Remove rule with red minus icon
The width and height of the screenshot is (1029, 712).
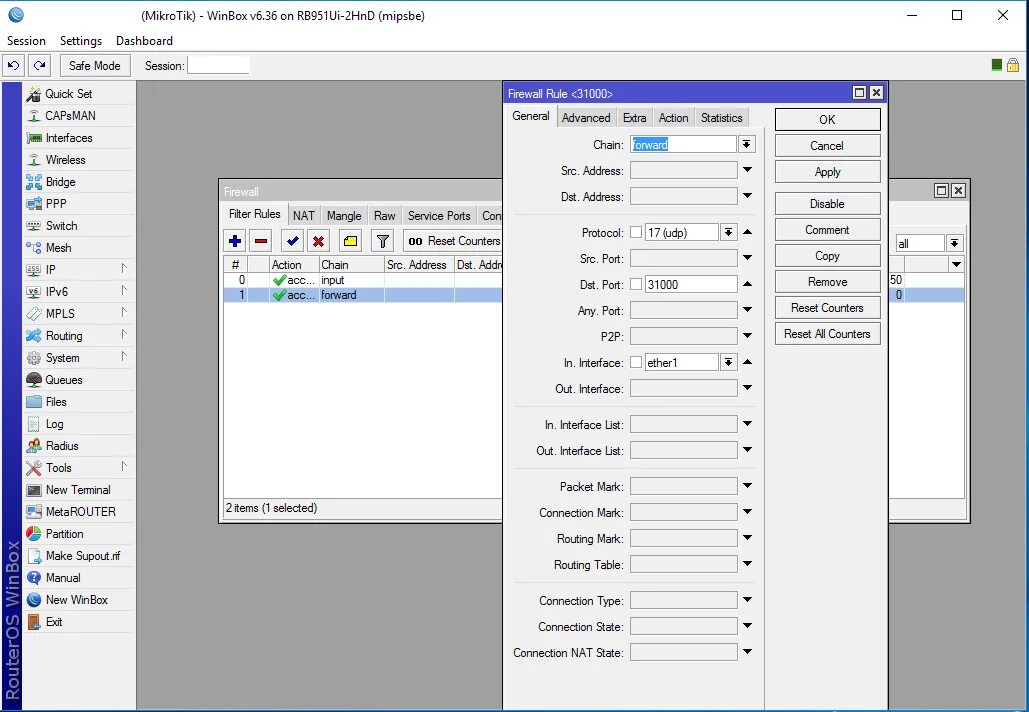point(261,241)
